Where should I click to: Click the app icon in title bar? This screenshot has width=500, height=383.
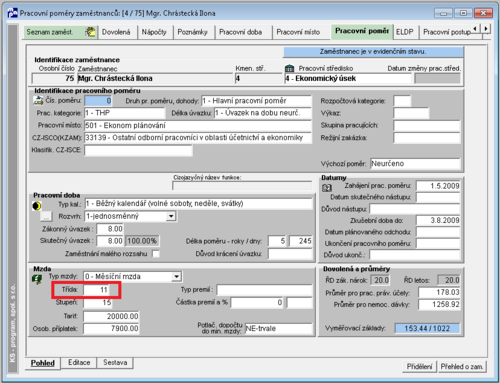[x=13, y=13]
